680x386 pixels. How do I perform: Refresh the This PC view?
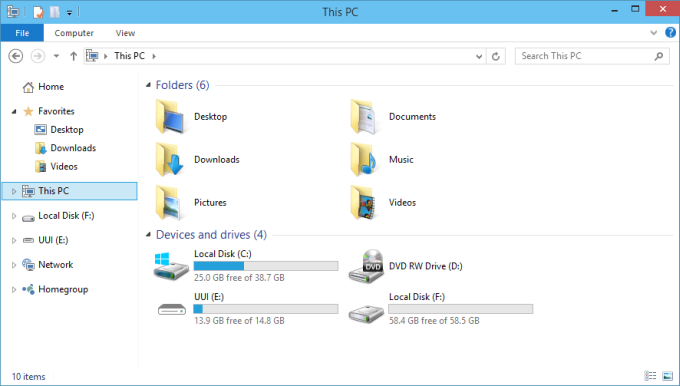(x=496, y=56)
